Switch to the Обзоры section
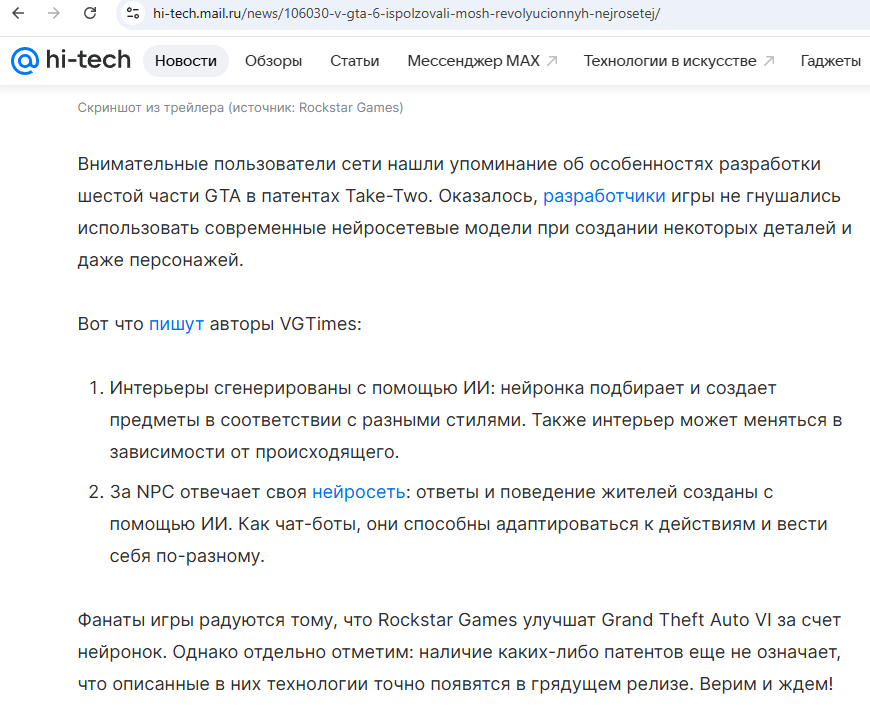 274,60
